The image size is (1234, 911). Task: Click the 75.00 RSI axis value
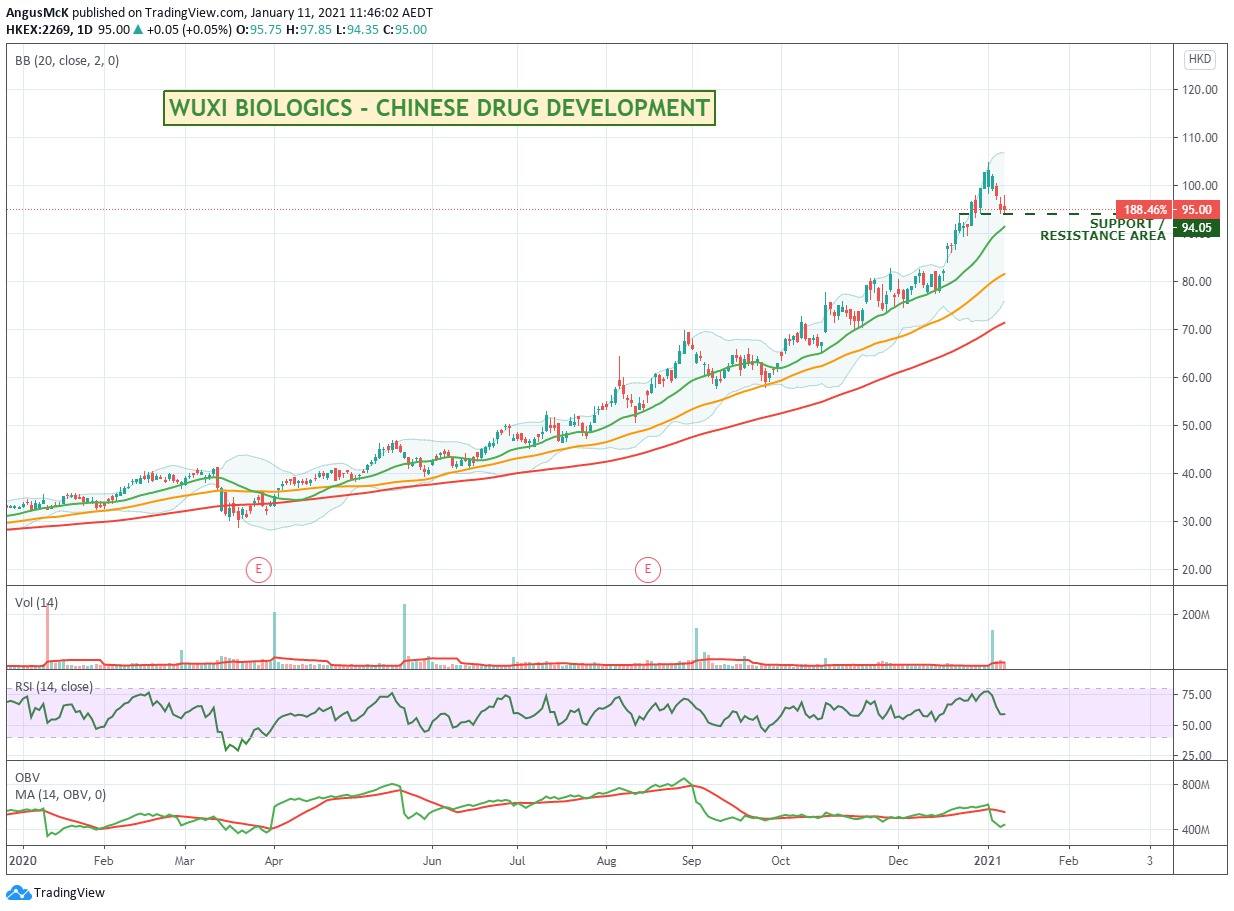1197,694
